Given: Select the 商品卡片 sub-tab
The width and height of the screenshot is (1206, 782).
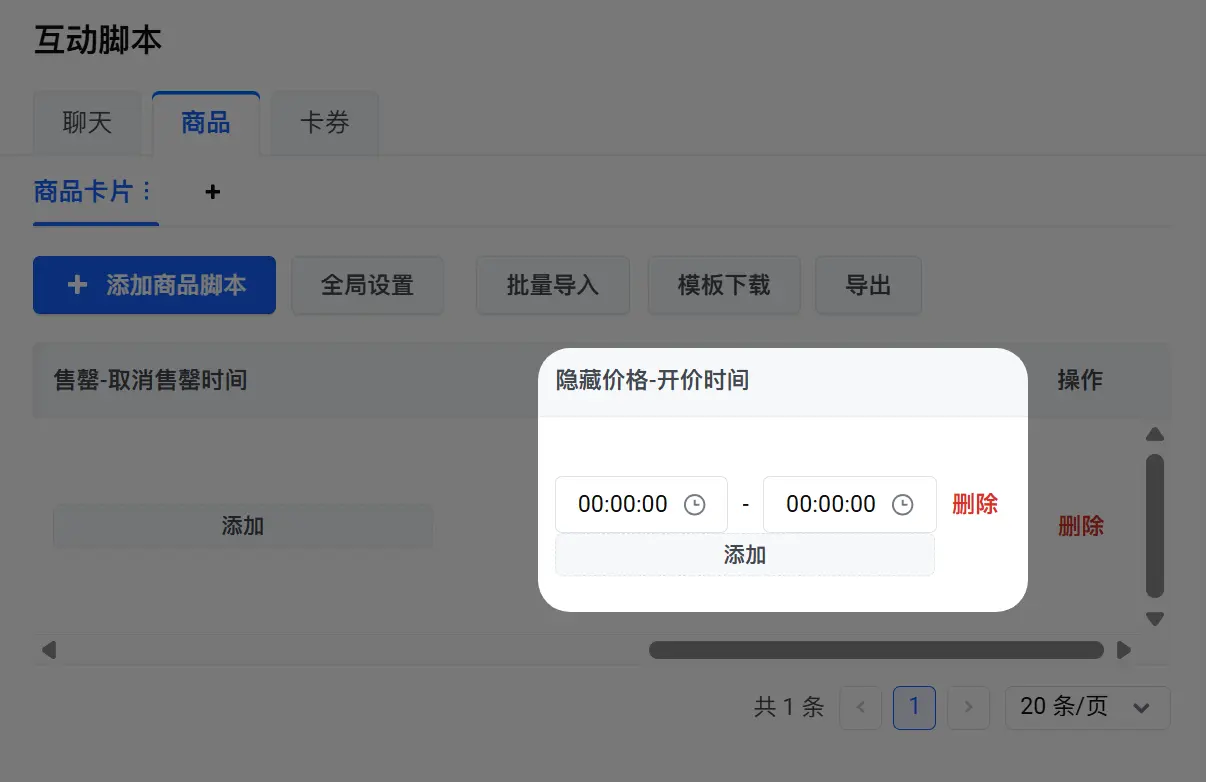Looking at the screenshot, I should (84, 191).
